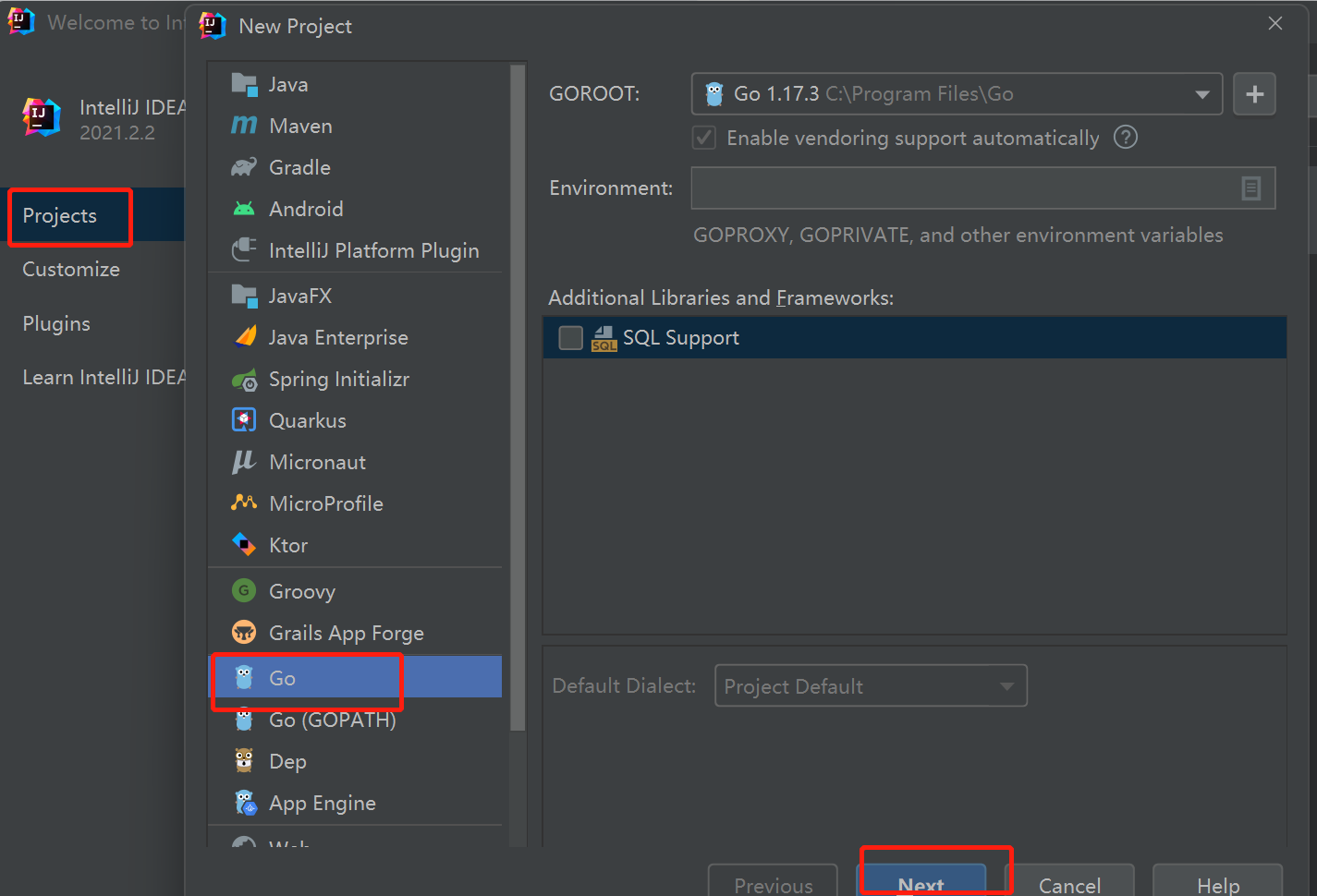
Task: Click the Environment field's edit list icon
Action: pyautogui.click(x=1250, y=188)
